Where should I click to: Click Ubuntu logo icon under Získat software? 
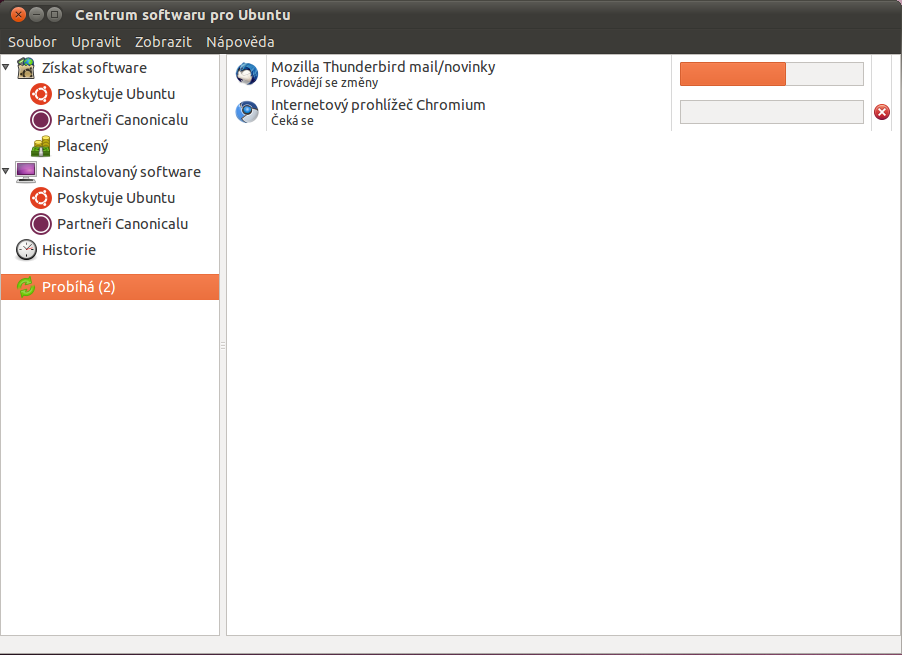pos(41,94)
